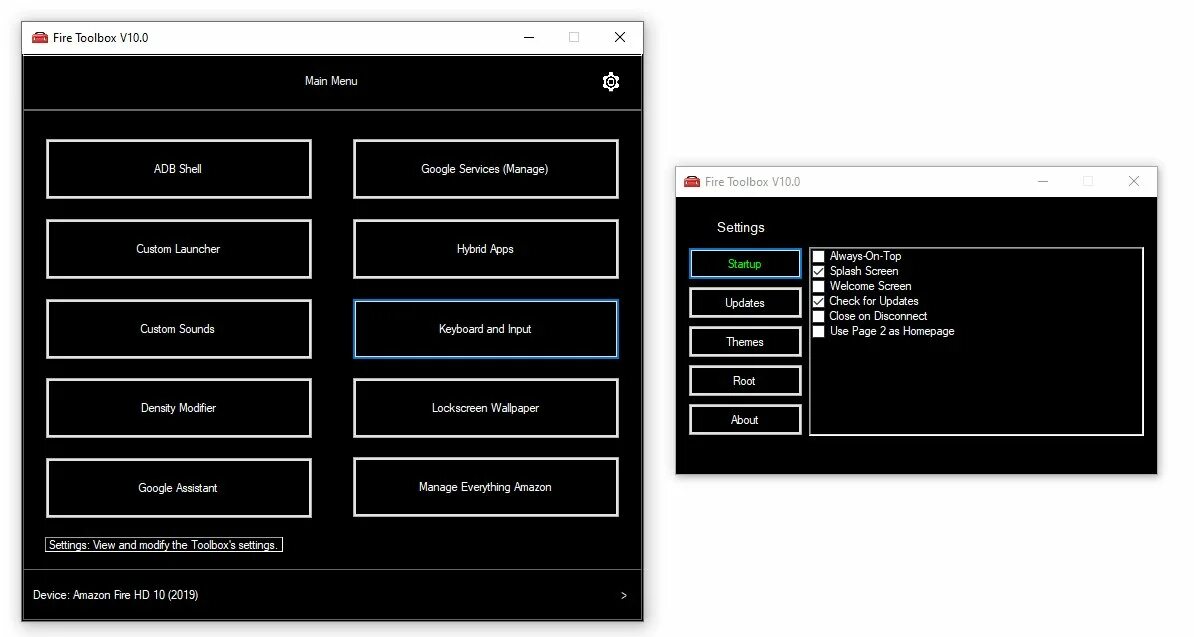Open Google Services (Manage)
Screen dimensions: 1194x637
tap(486, 169)
